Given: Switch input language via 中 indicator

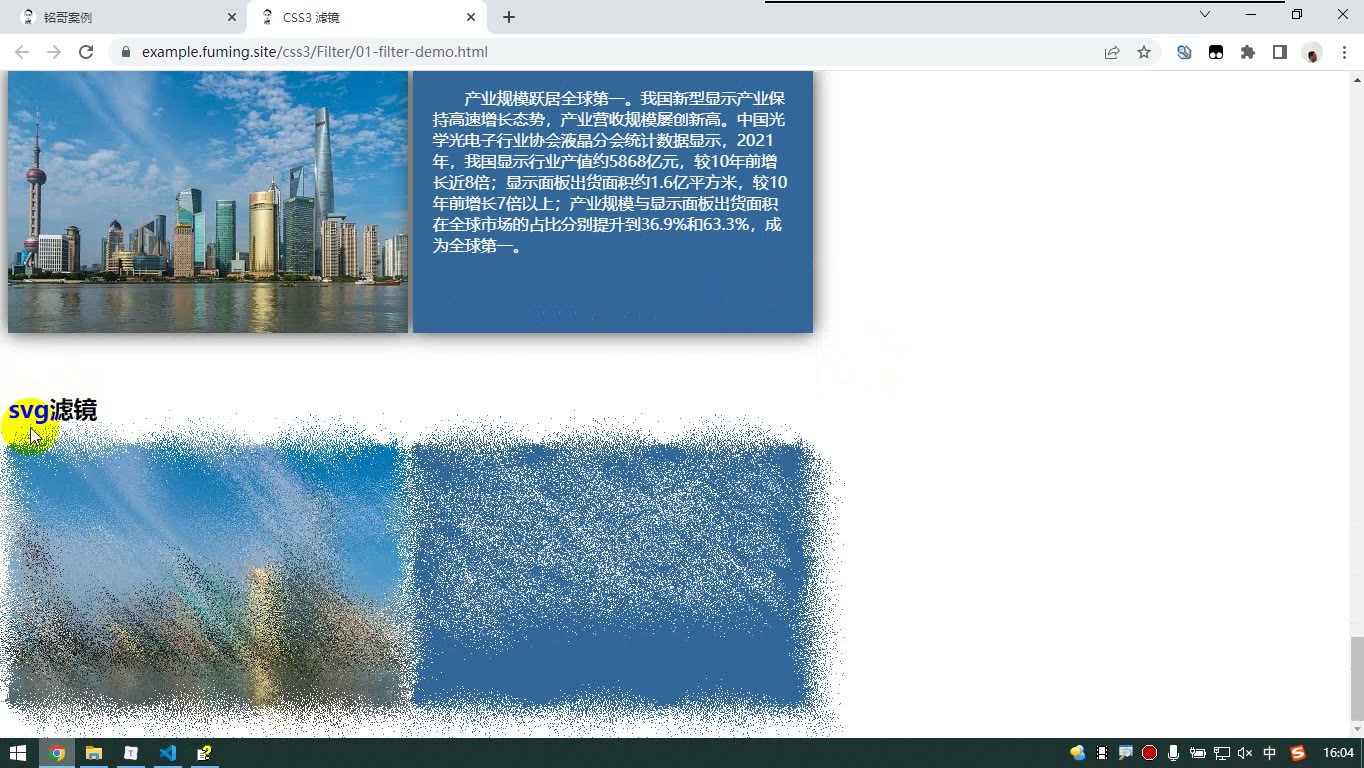Looking at the screenshot, I should pyautogui.click(x=1270, y=753).
